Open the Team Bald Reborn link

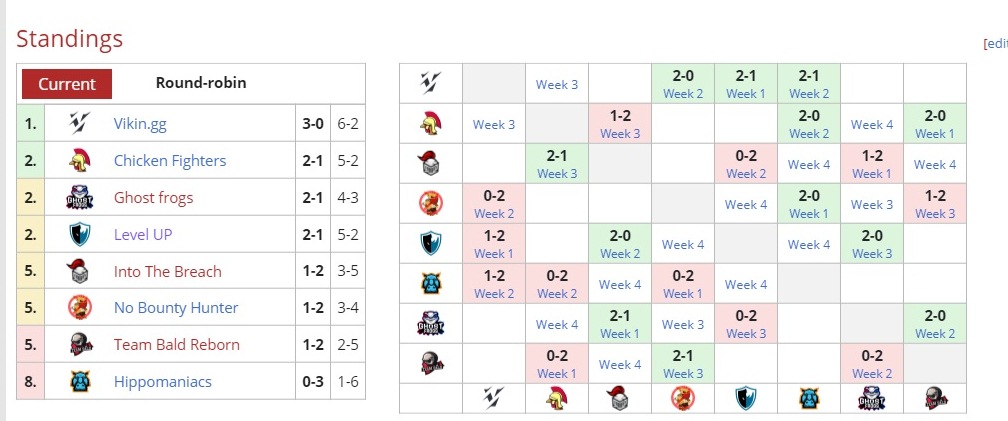pos(177,345)
